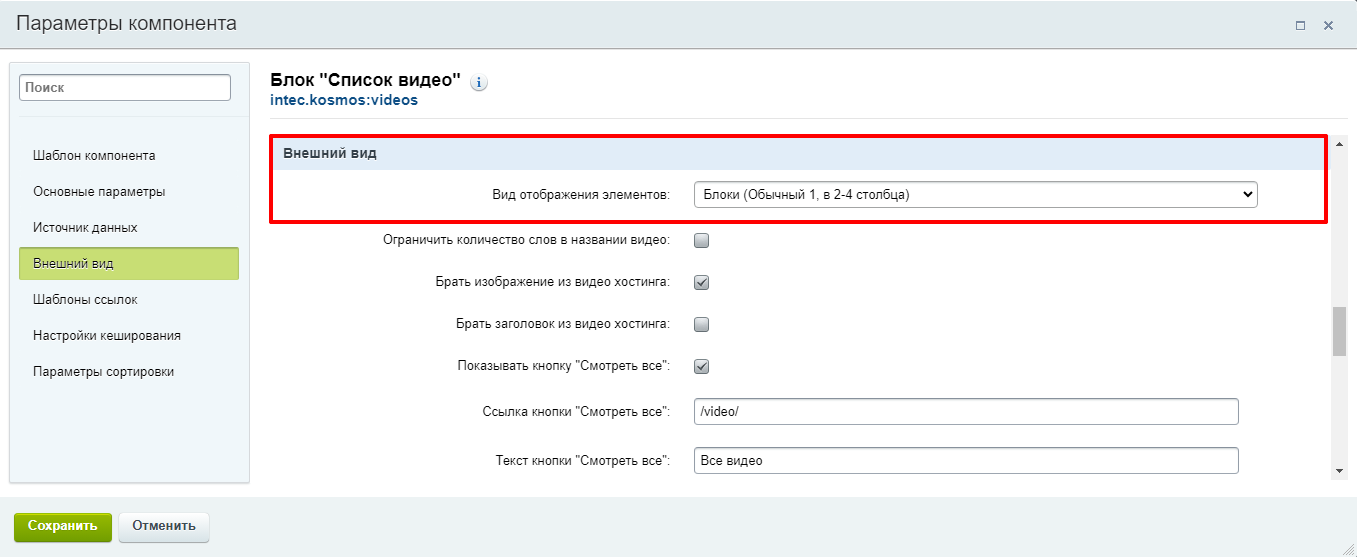Viewport: 1357px width, 557px height.
Task: Click the scroll up arrow
Action: [1339, 142]
